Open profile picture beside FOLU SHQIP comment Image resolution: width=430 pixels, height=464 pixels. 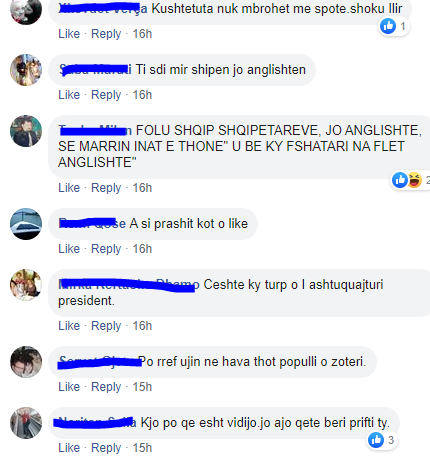[26, 131]
